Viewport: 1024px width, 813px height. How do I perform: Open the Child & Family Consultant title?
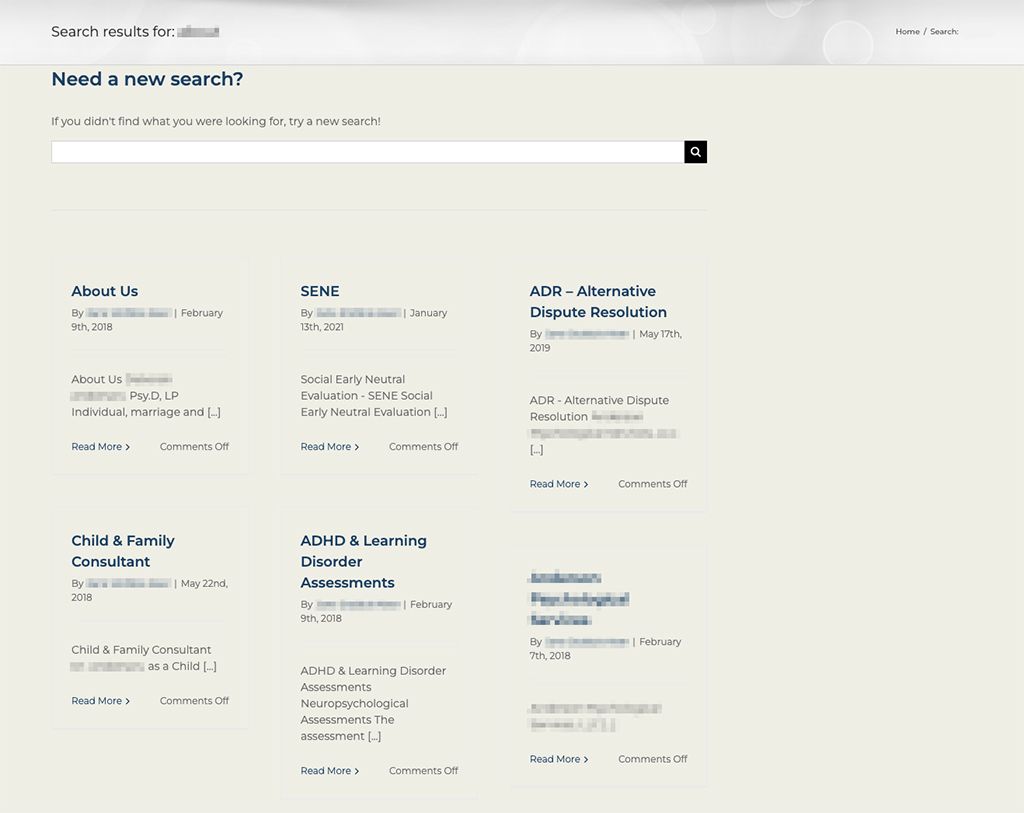(122, 551)
